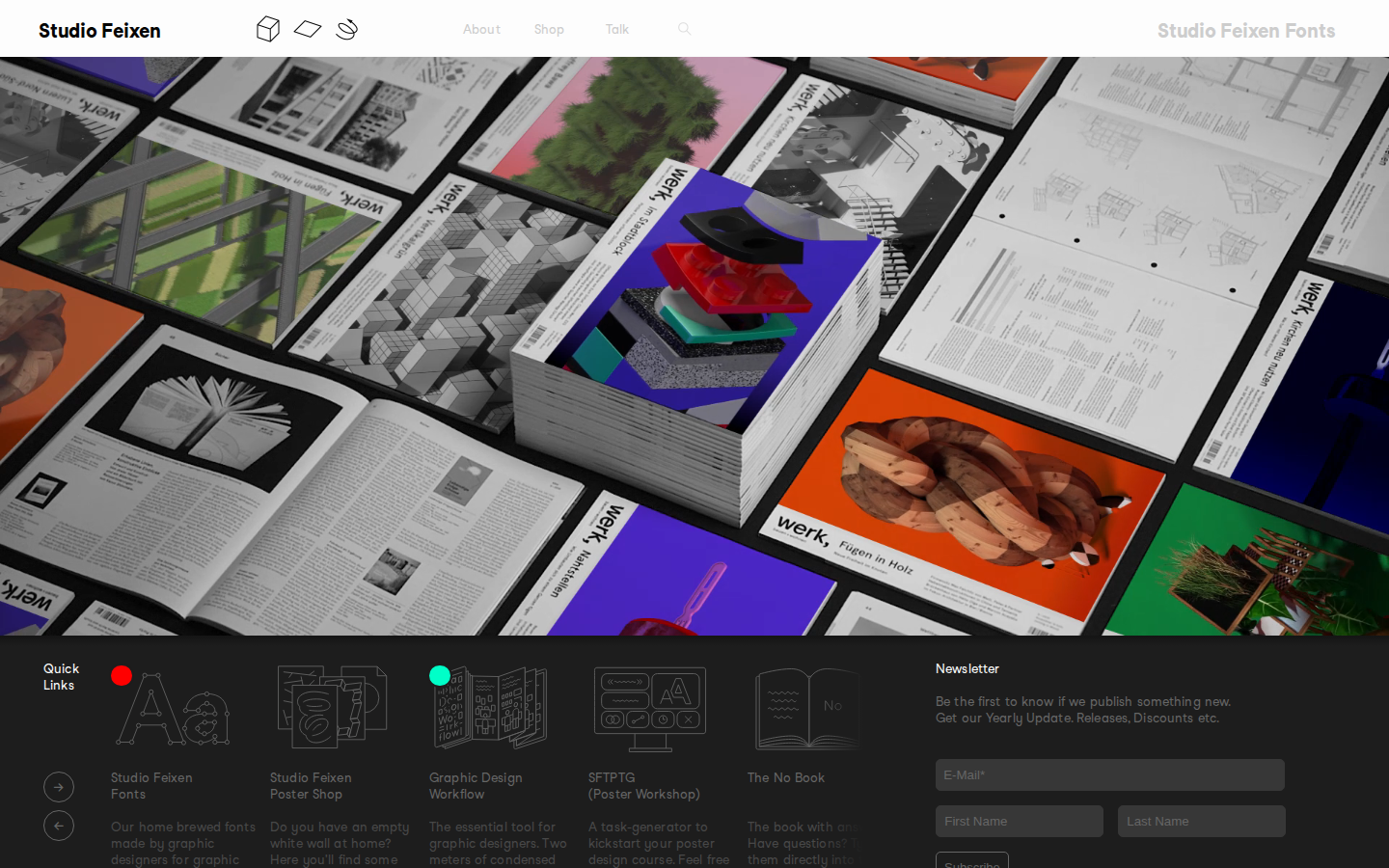Click the spiral arrow icon in header

pos(347,29)
